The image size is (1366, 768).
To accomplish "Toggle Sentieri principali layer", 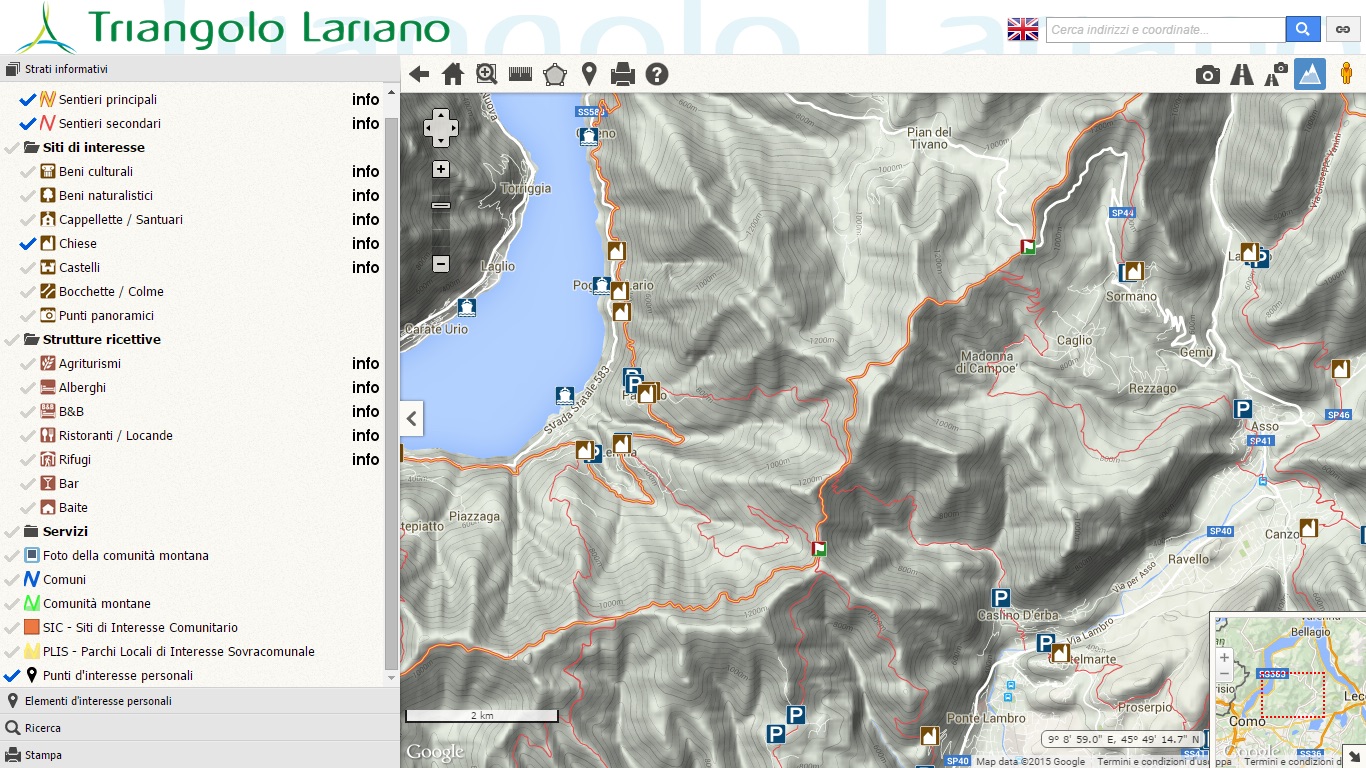I will [x=28, y=99].
